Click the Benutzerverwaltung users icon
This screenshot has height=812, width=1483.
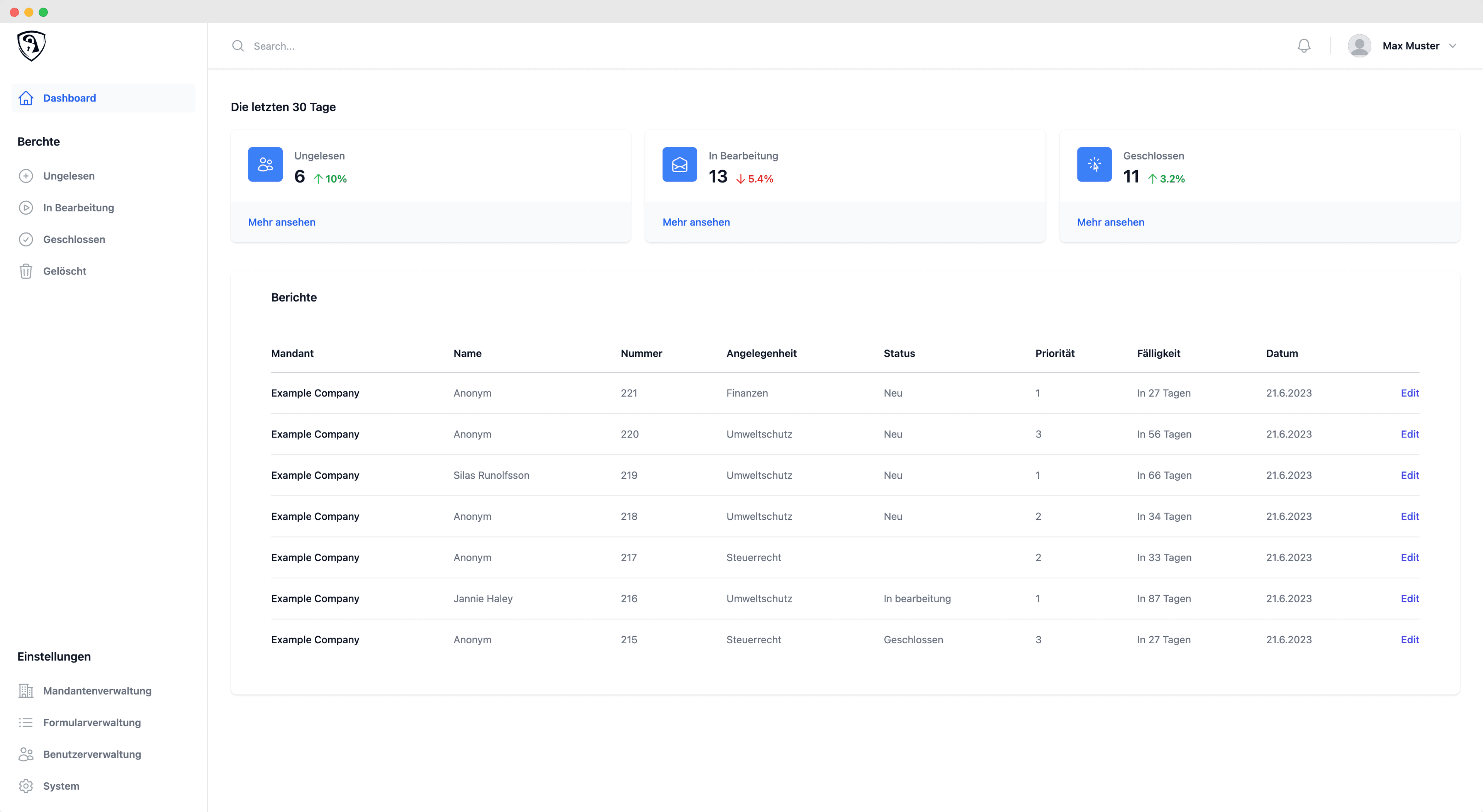26,754
